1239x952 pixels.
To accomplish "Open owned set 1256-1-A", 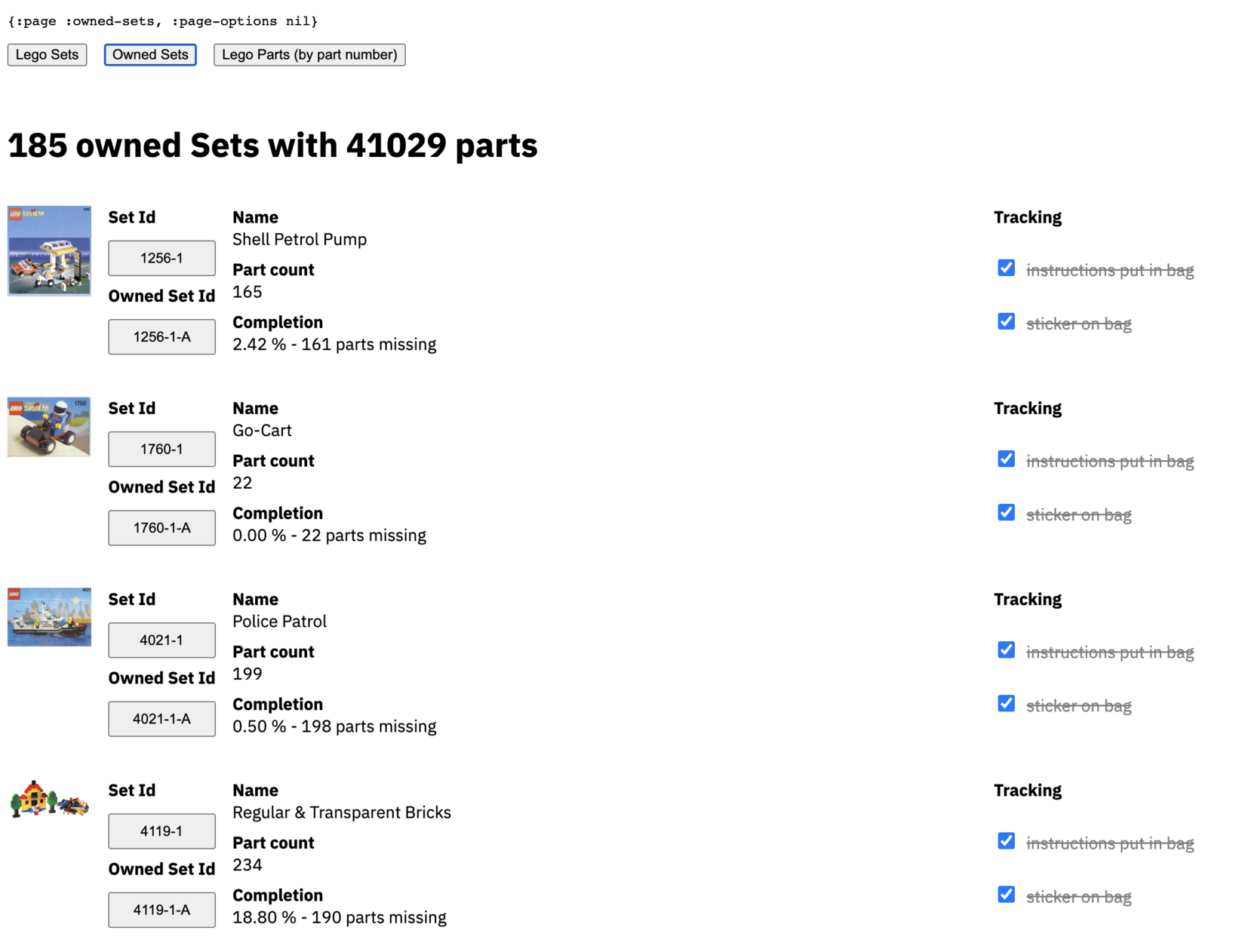I will point(161,336).
